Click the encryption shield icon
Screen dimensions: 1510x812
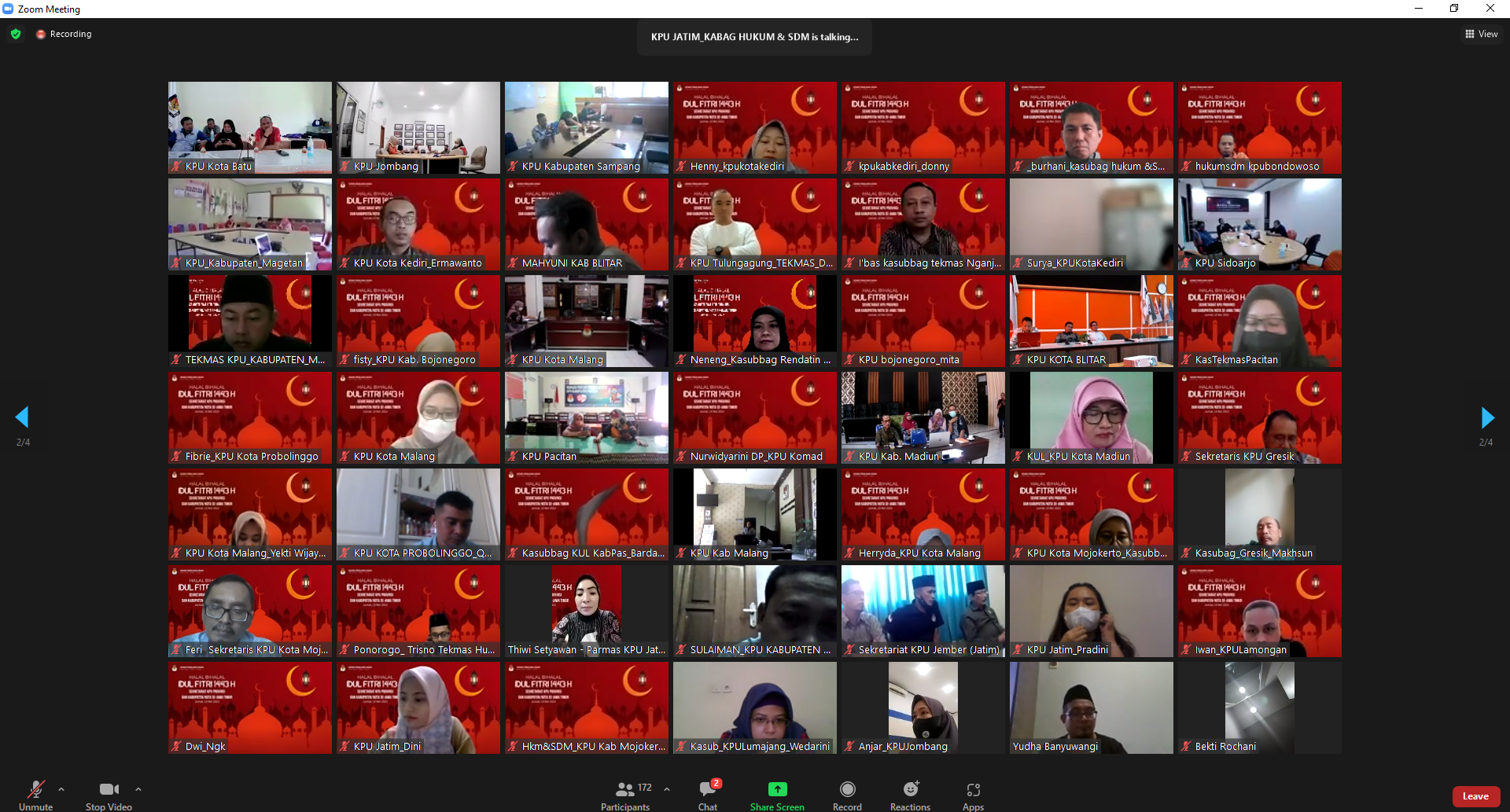point(16,34)
